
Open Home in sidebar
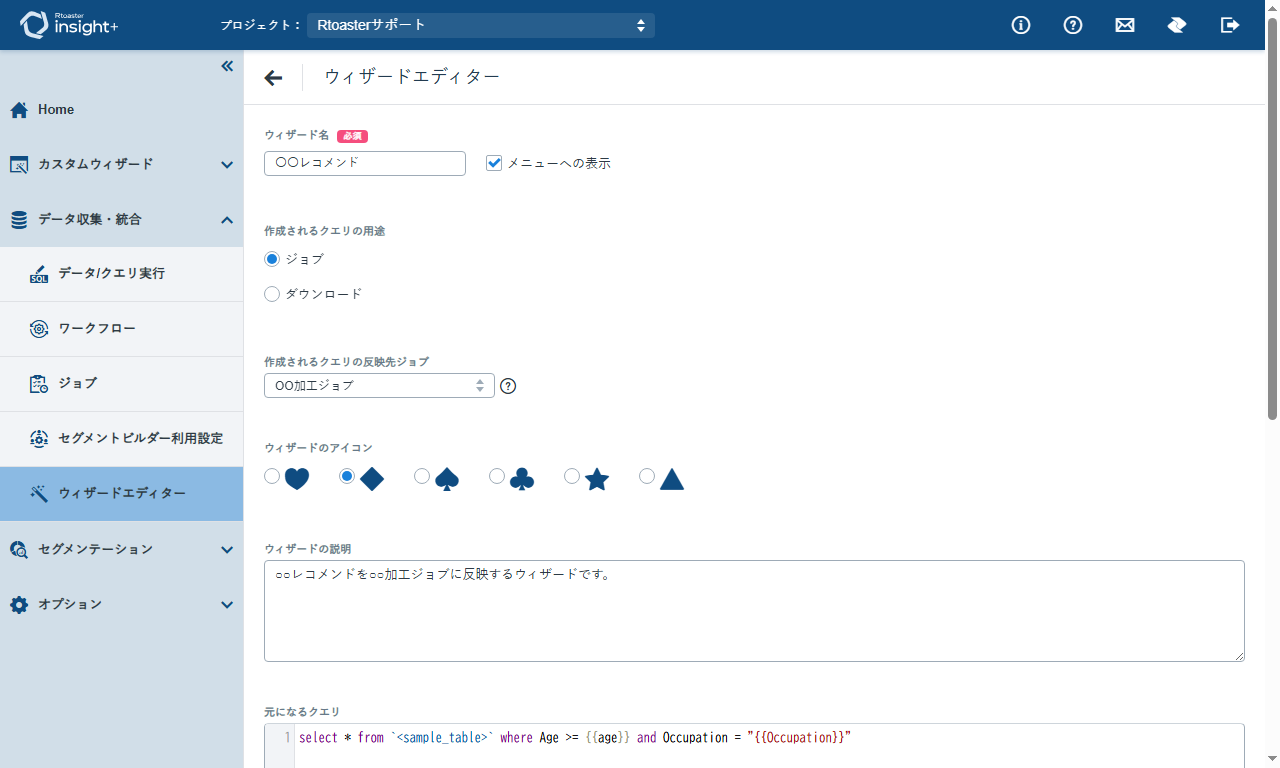pos(121,110)
